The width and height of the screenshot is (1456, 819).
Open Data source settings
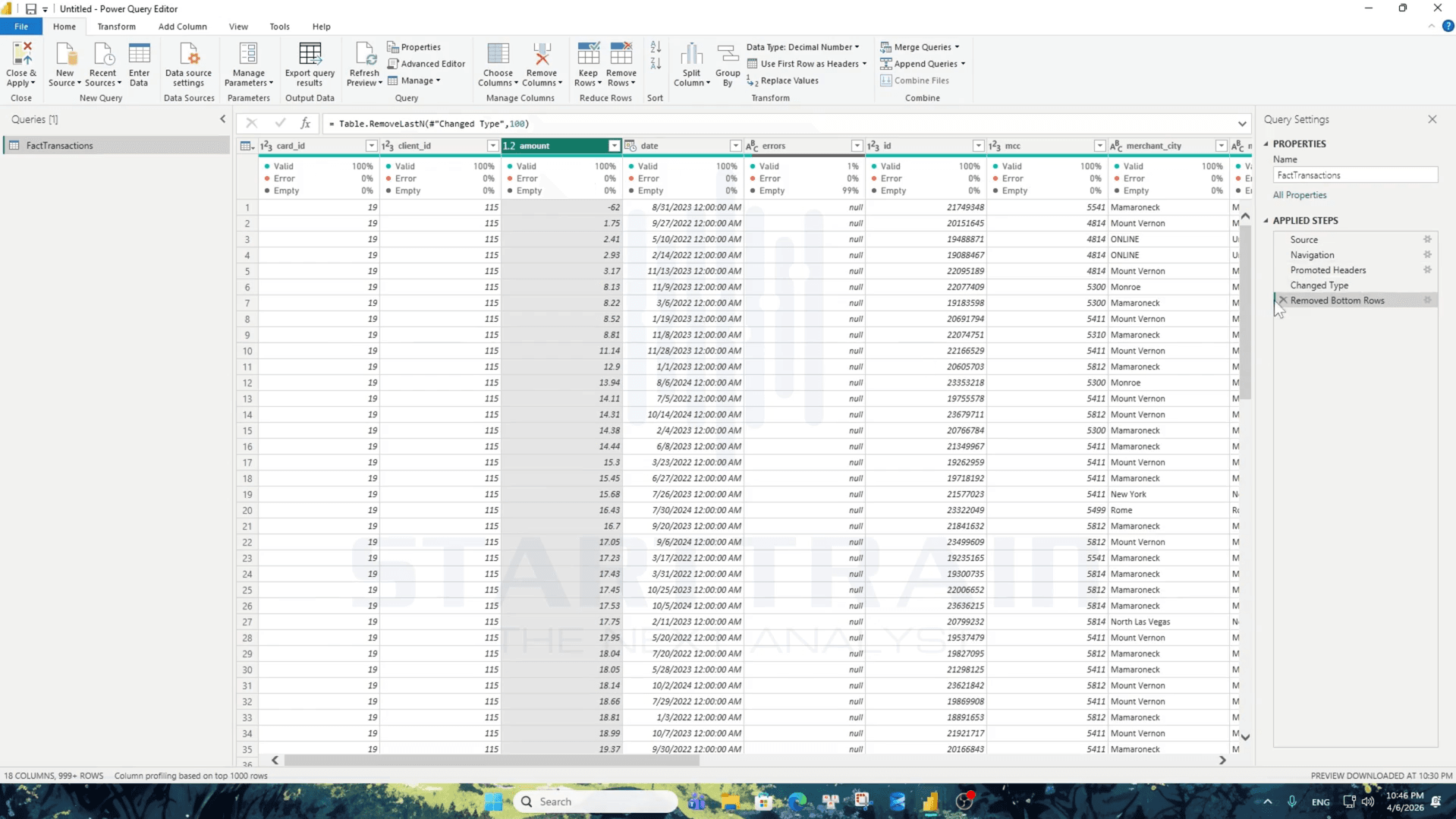click(189, 54)
